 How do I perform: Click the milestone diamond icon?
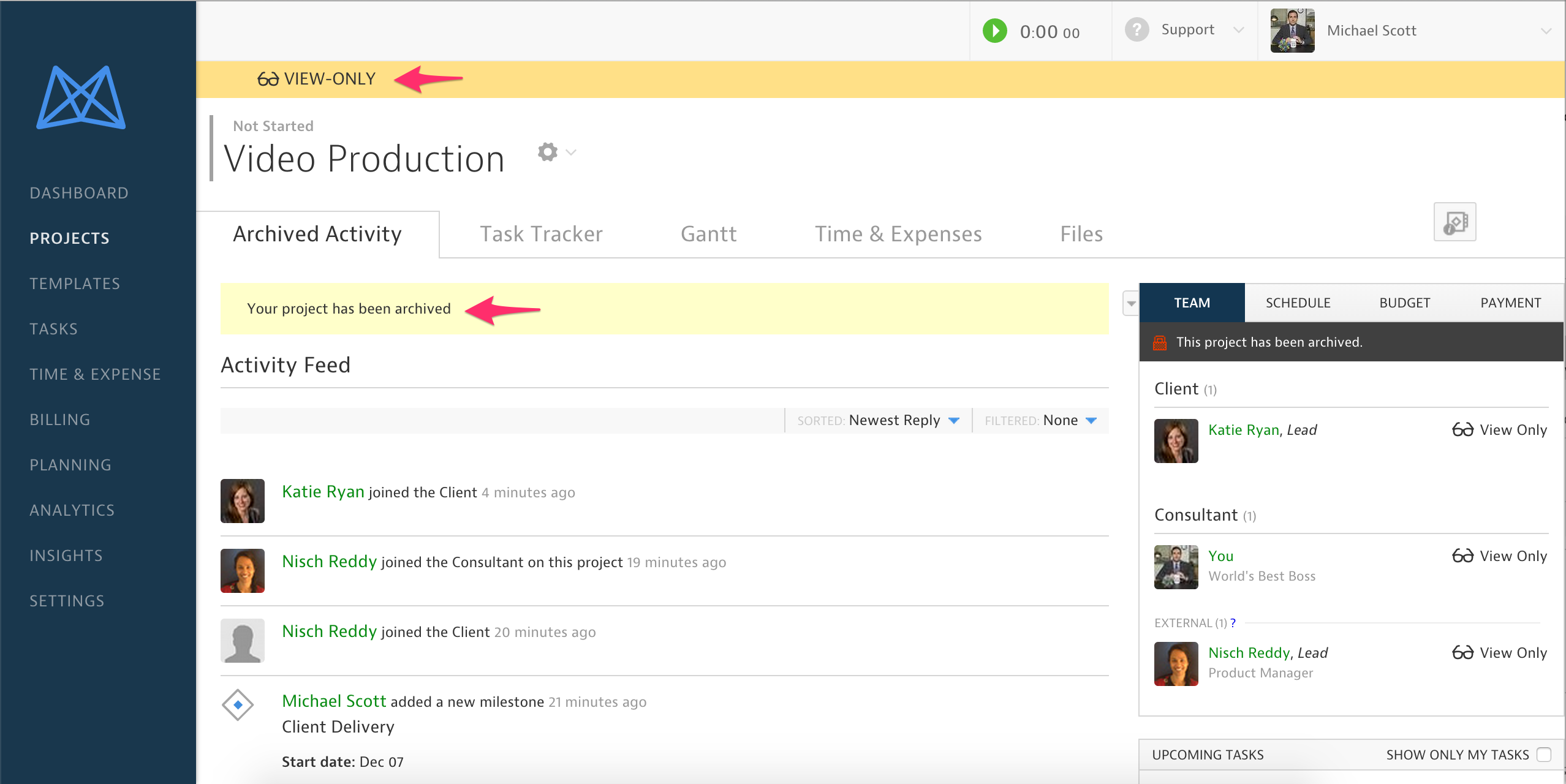click(238, 704)
